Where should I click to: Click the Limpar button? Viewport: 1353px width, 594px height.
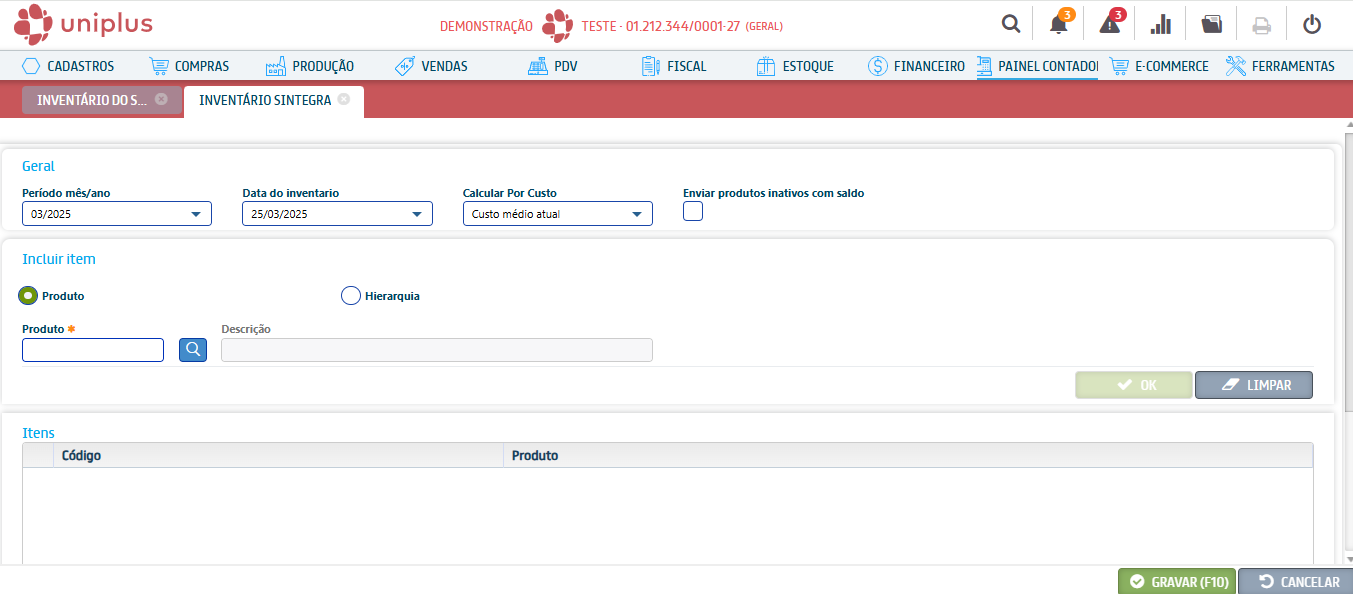1253,385
